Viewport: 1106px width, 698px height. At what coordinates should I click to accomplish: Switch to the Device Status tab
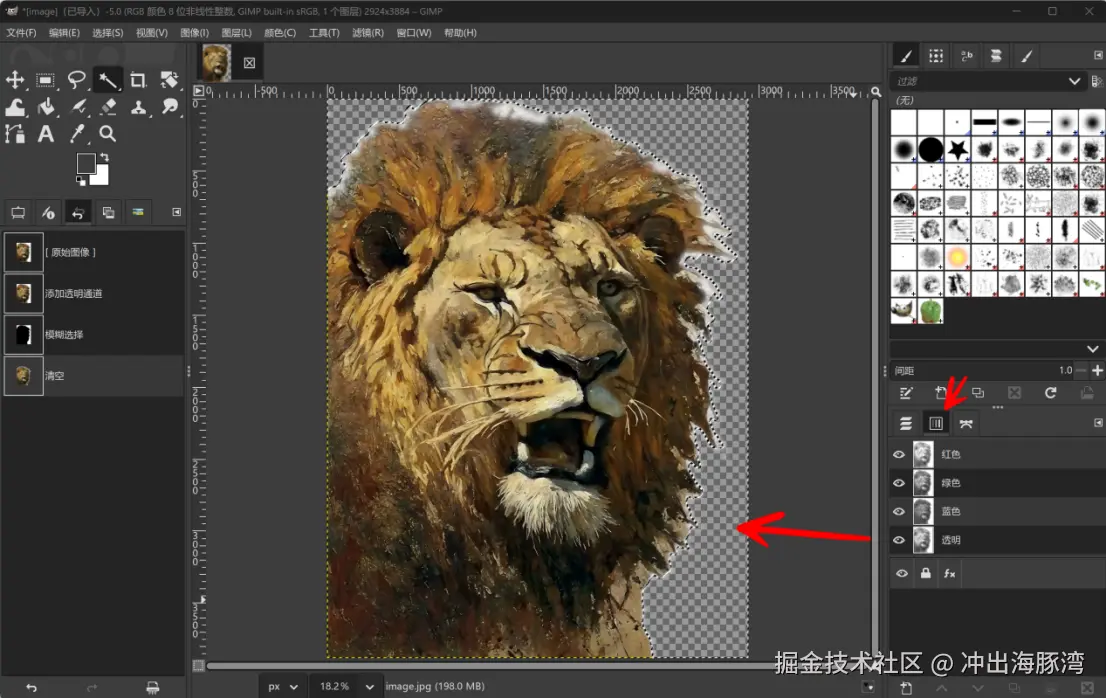point(48,212)
